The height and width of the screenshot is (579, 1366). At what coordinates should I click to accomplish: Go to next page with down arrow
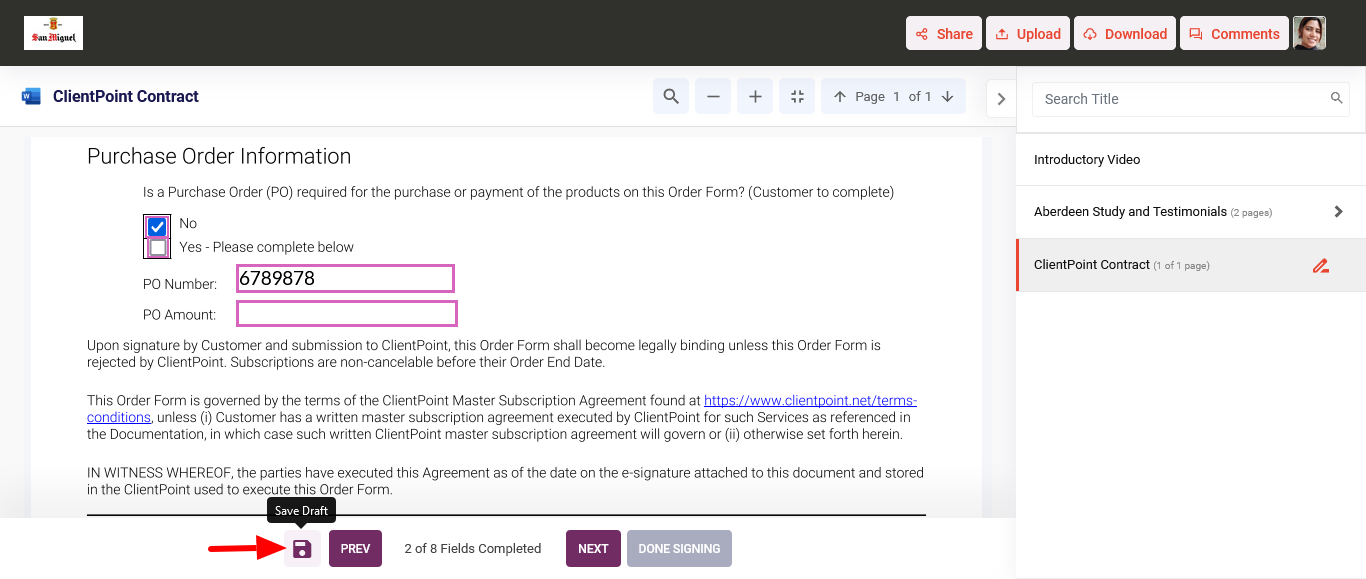click(947, 97)
